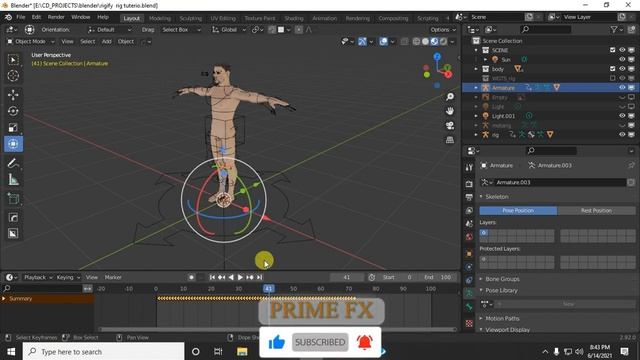640x360 pixels.
Task: Click the outliner filter funnel icon
Action: coord(613,29)
